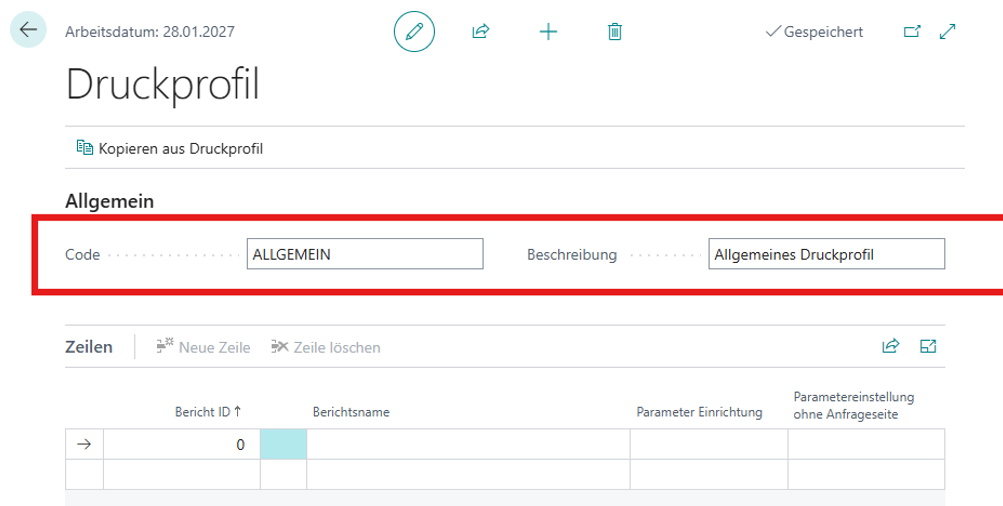Click the share icon in header
This screenshot has width=1003, height=506.
[480, 31]
